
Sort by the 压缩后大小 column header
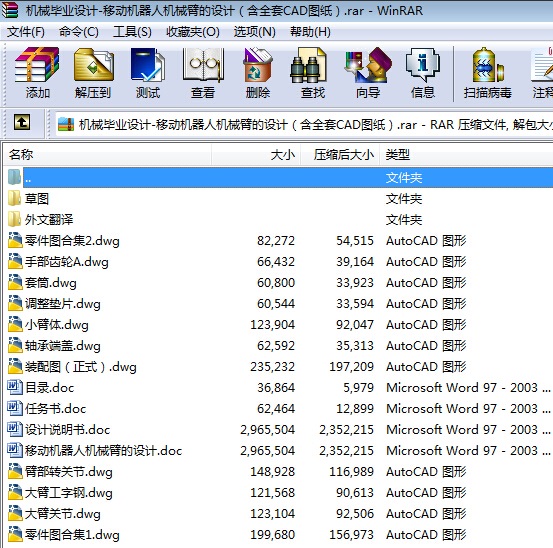click(340, 154)
